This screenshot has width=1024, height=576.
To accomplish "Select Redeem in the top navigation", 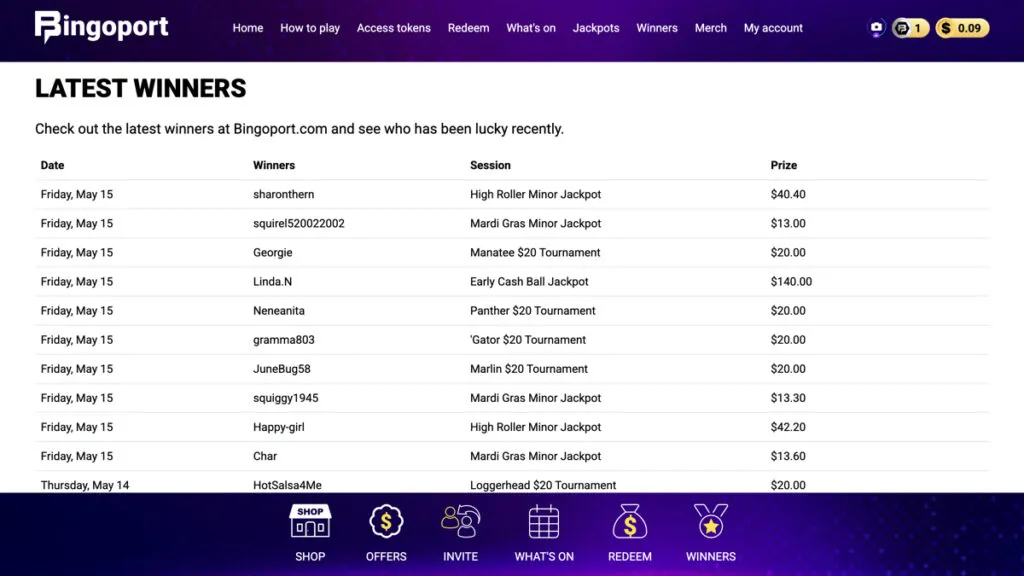I will tap(468, 28).
